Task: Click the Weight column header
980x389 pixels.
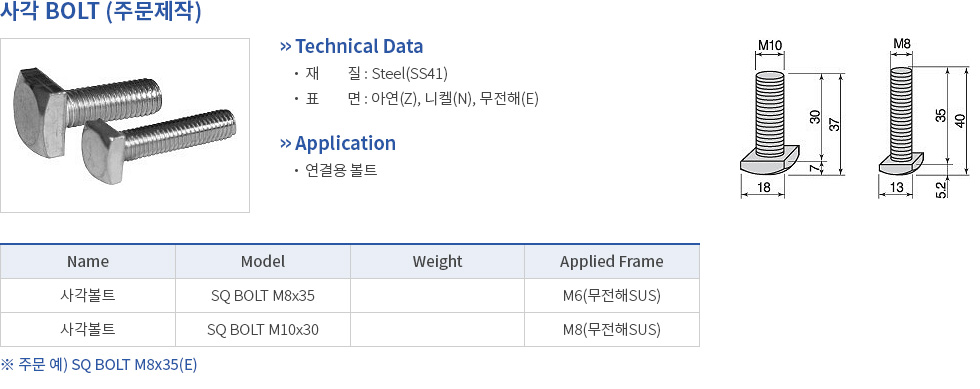Action: (438, 261)
